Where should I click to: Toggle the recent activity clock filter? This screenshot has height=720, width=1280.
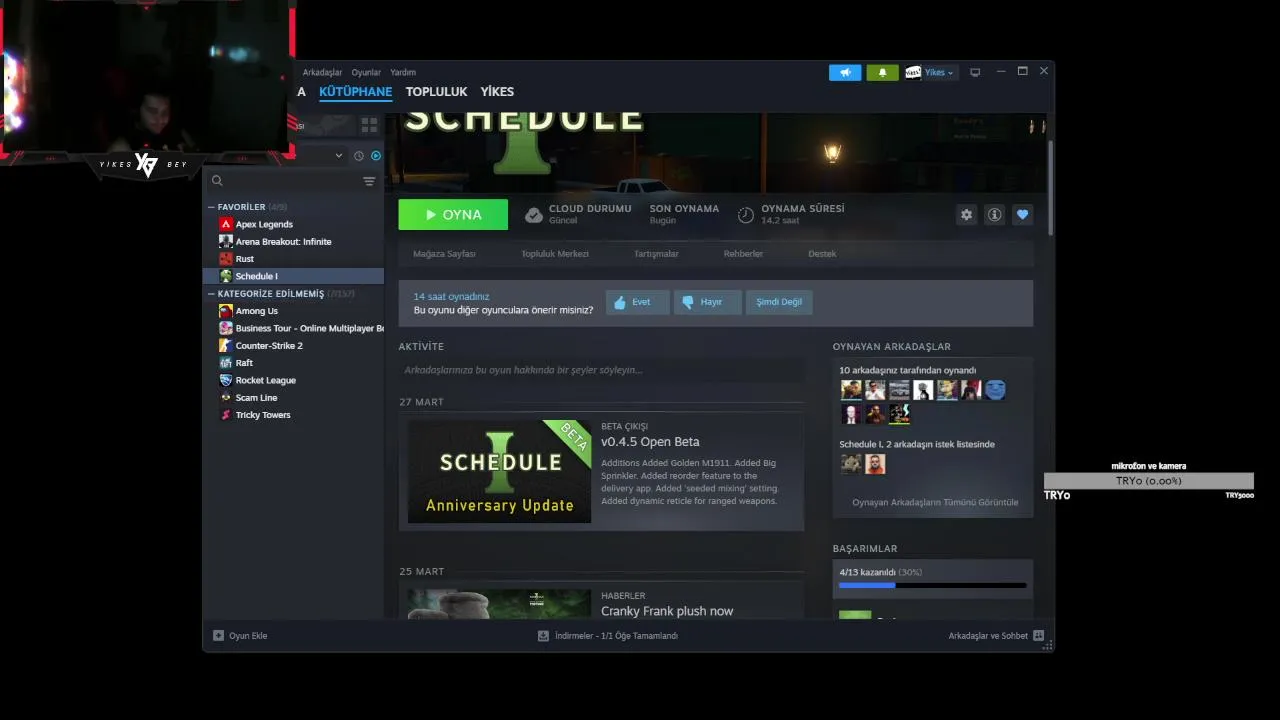[x=358, y=156]
